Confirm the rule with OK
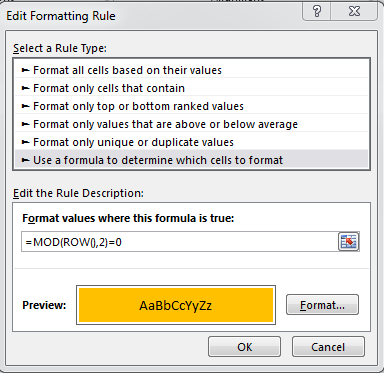Image resolution: width=384 pixels, height=373 pixels. [x=244, y=347]
